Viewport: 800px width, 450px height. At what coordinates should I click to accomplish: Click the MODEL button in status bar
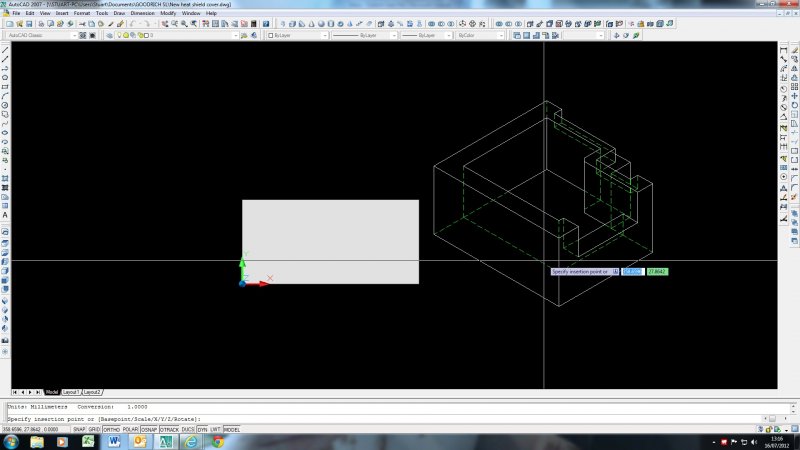231,430
